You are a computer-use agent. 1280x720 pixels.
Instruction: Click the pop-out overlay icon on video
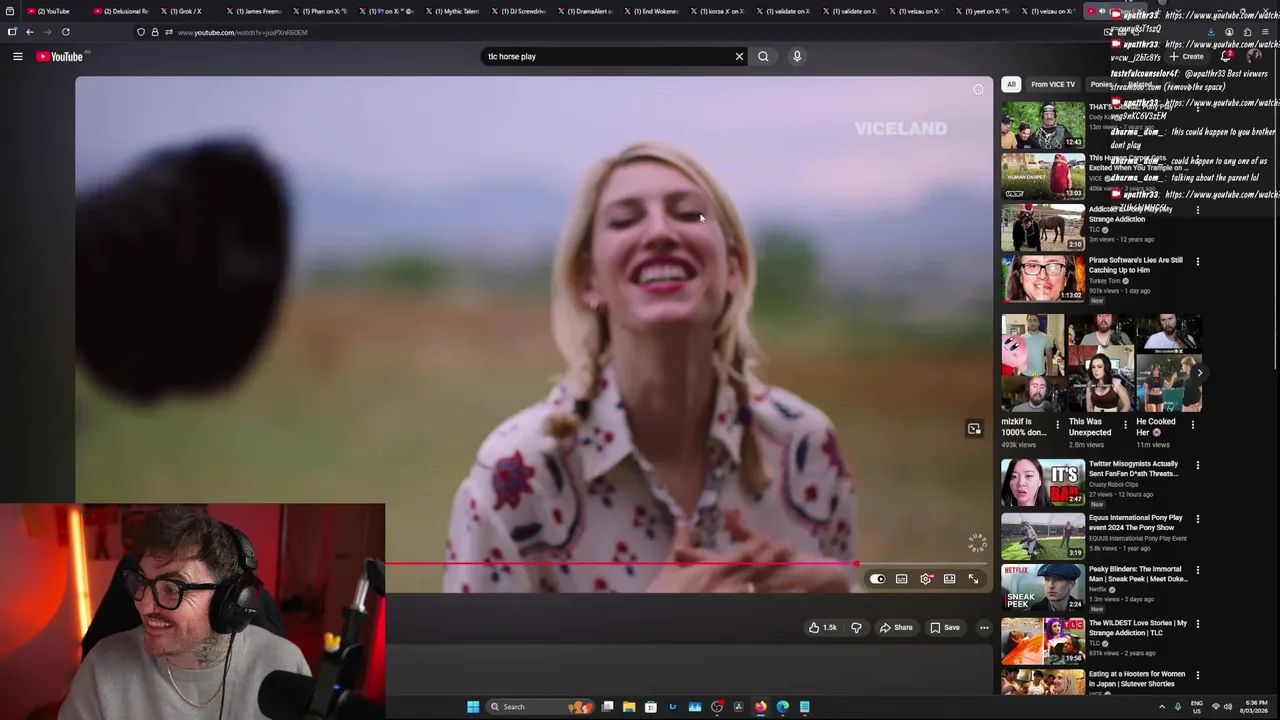[x=974, y=429]
